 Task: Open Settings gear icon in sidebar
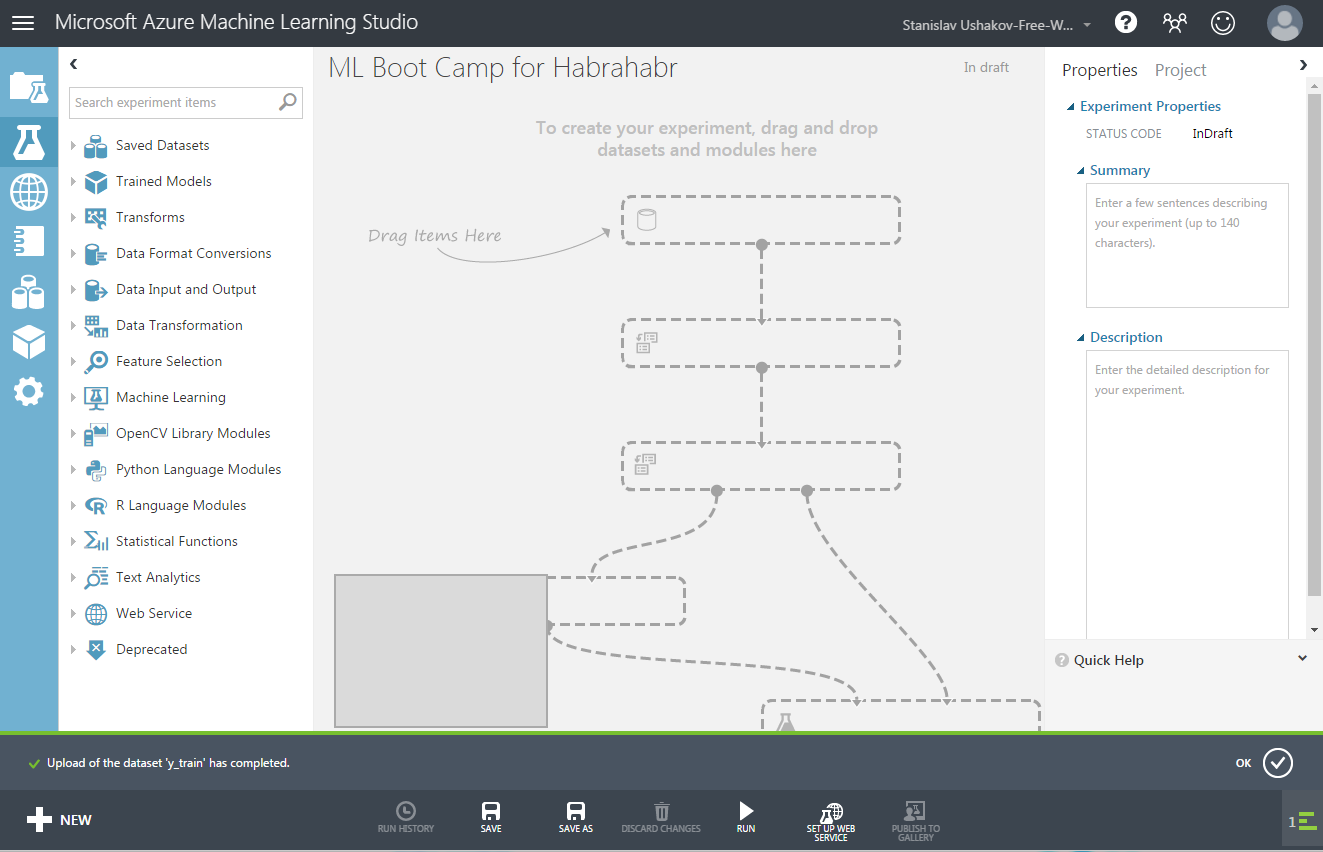click(x=29, y=391)
